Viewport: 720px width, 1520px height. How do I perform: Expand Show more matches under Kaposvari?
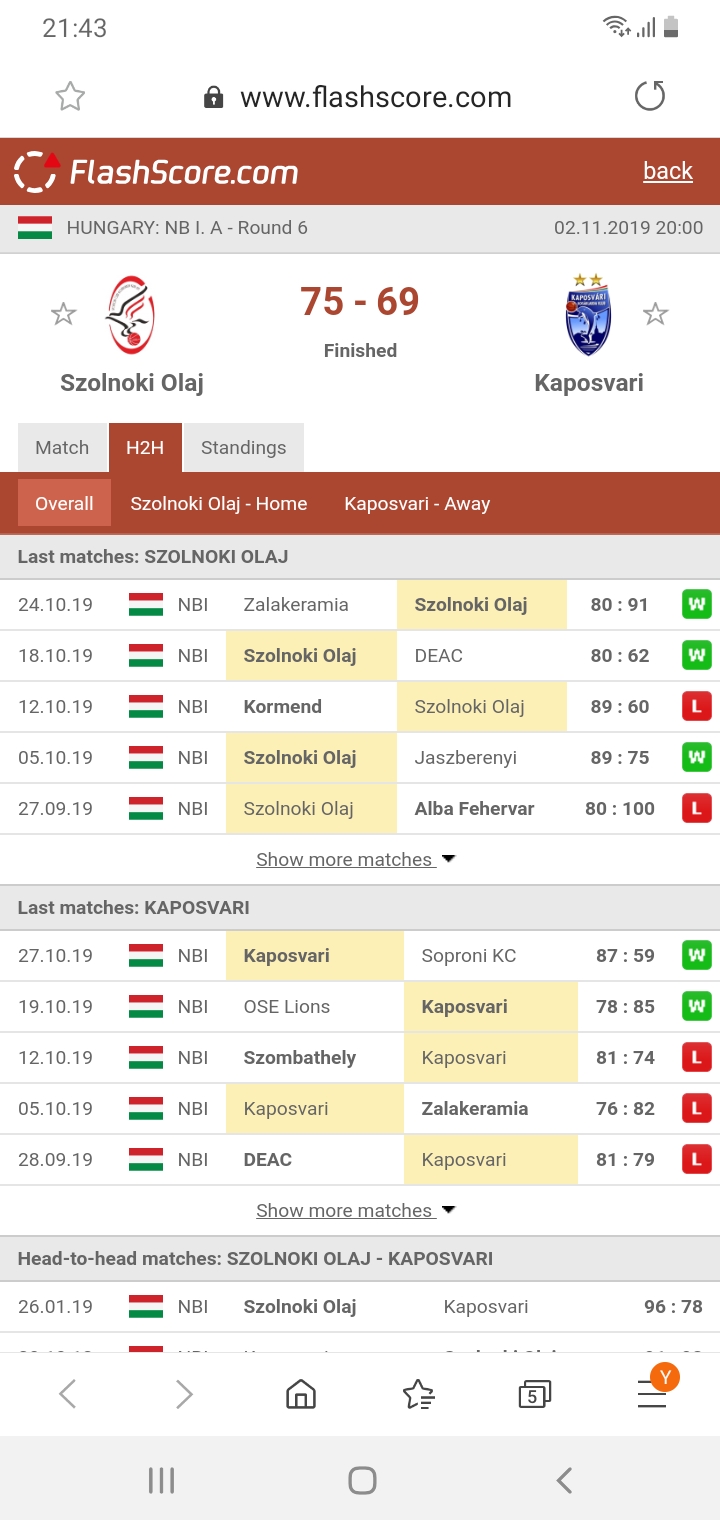356,1210
